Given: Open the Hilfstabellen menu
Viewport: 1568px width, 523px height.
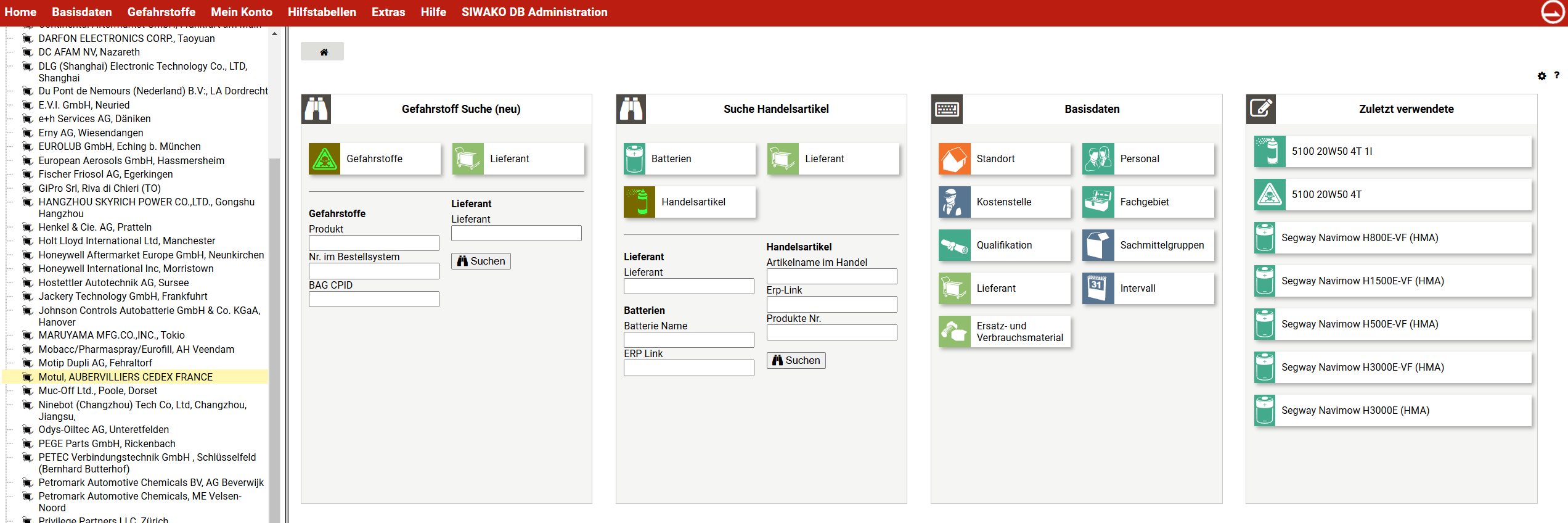Looking at the screenshot, I should point(322,12).
